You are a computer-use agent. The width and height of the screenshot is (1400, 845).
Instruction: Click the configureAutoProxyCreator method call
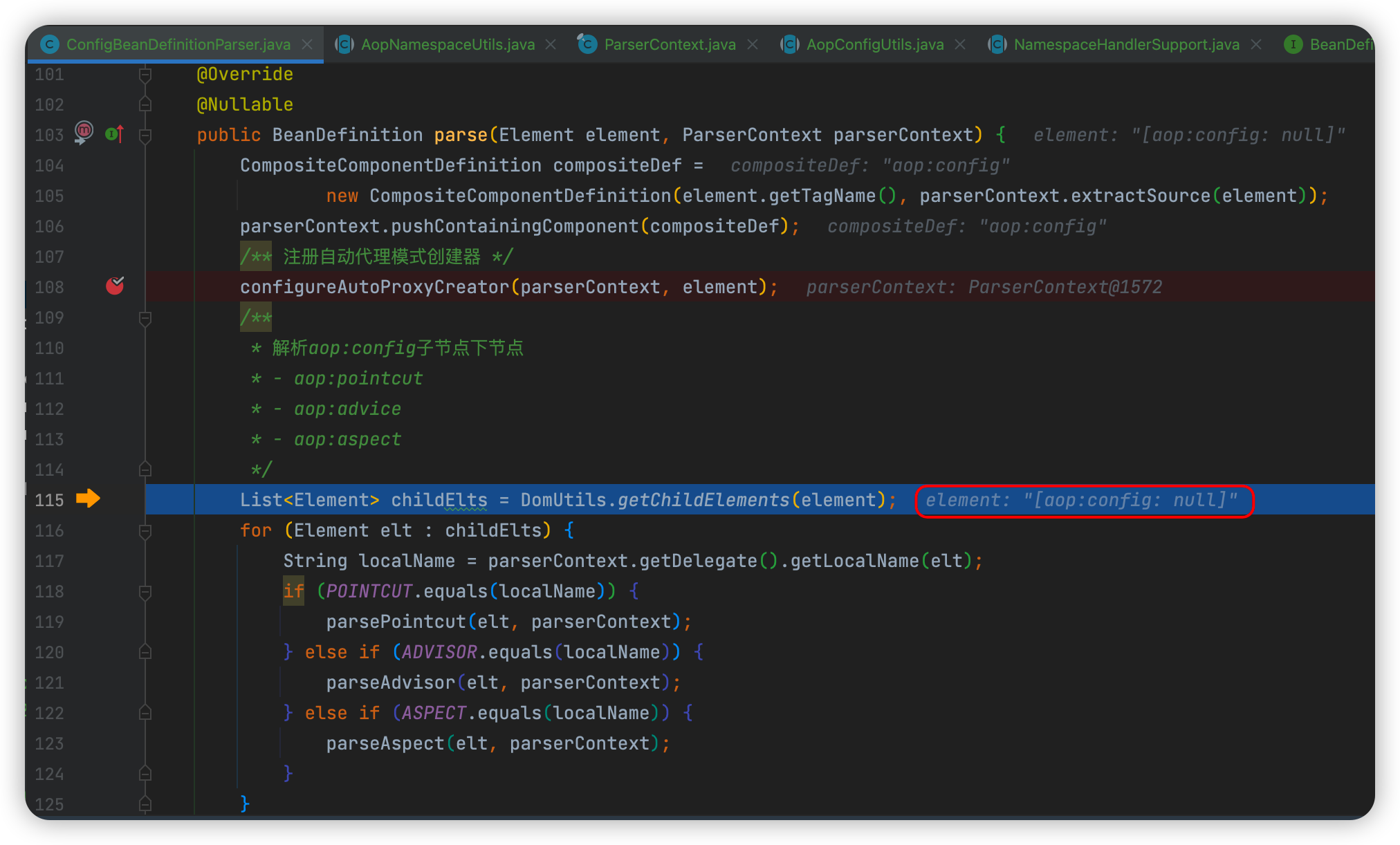[x=374, y=287]
